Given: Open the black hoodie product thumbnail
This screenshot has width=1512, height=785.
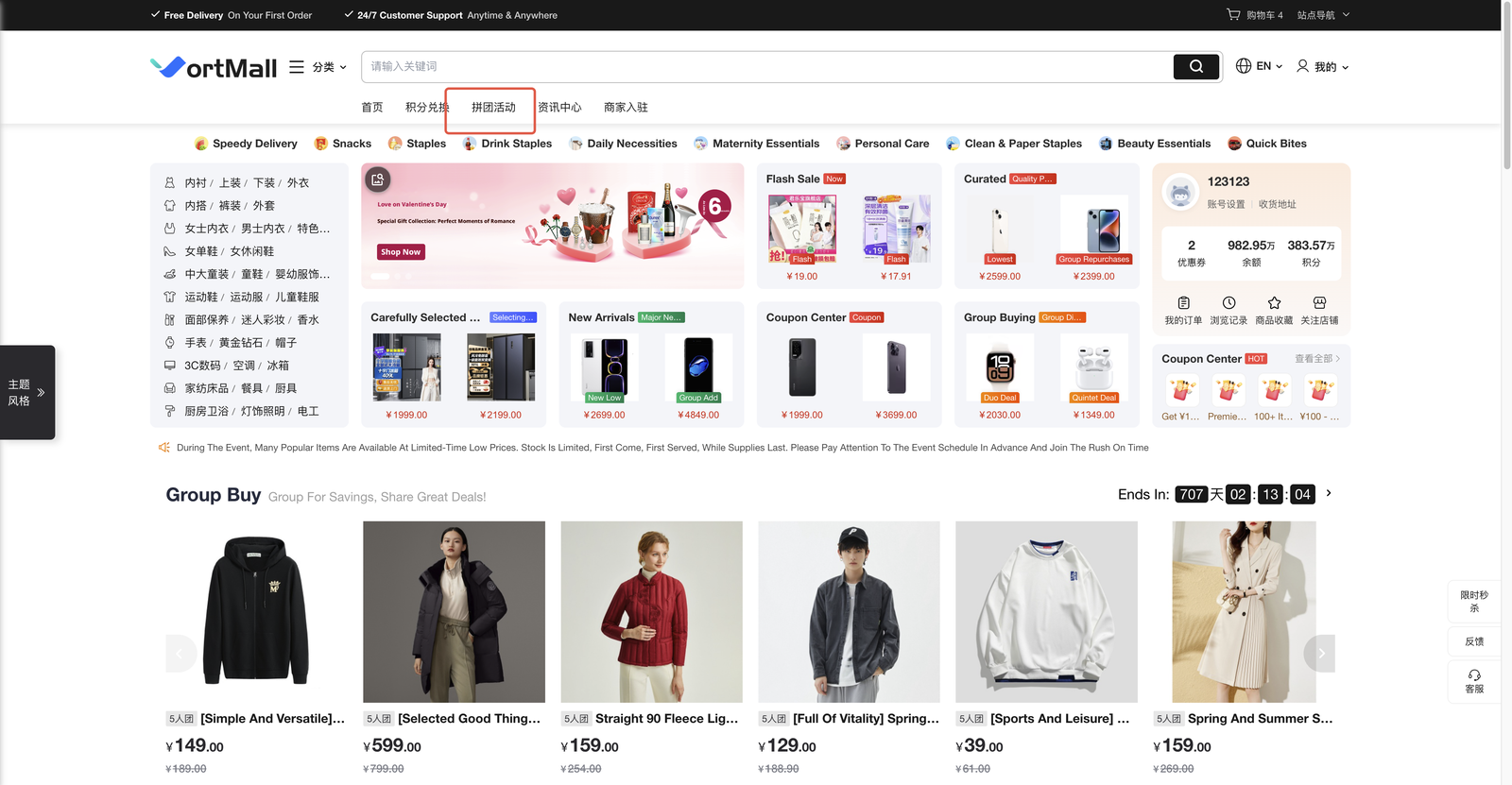Looking at the screenshot, I should click(256, 611).
